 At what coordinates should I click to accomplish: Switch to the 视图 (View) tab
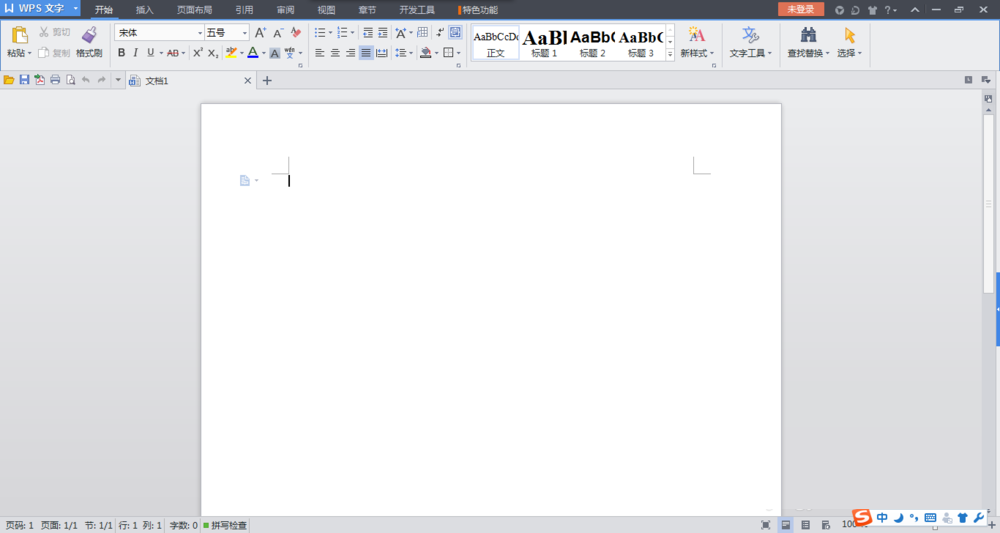[327, 10]
